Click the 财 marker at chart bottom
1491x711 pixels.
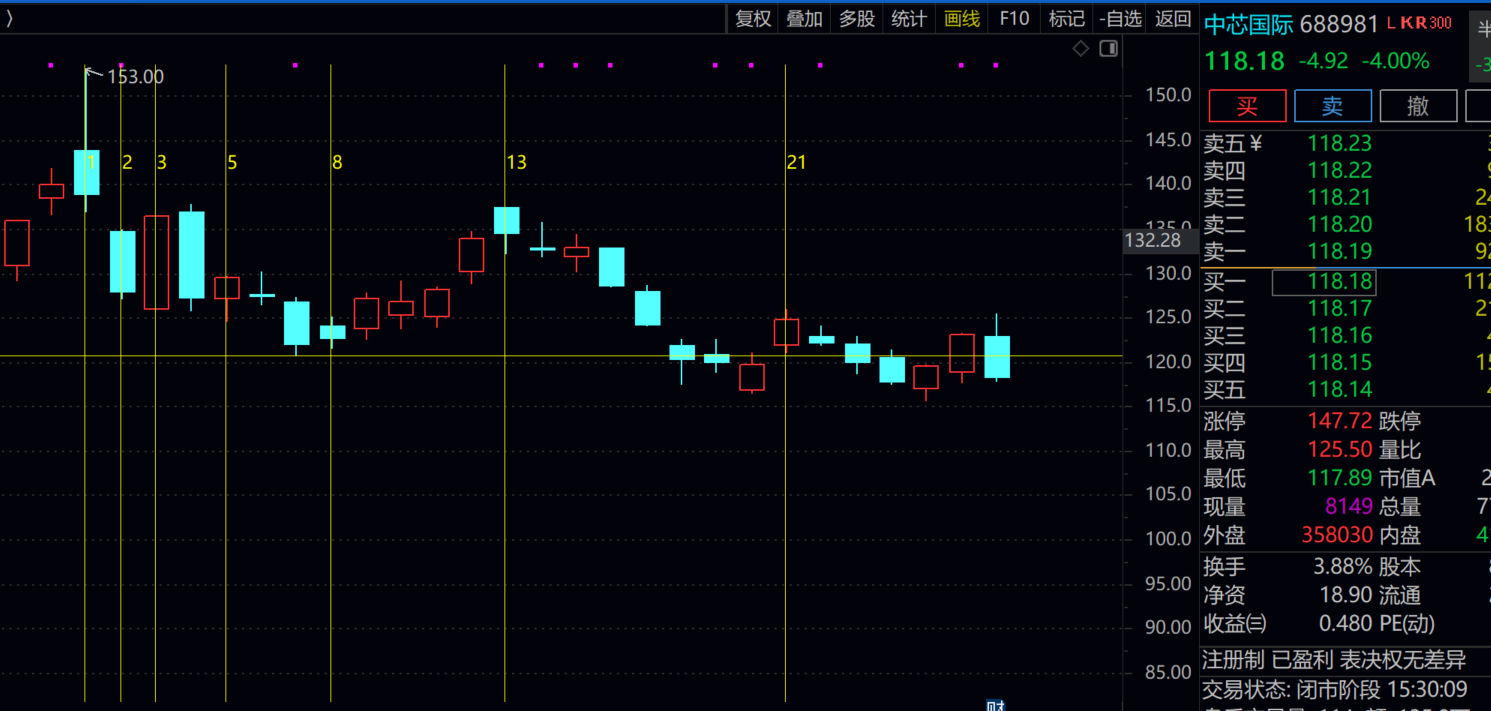(x=995, y=705)
